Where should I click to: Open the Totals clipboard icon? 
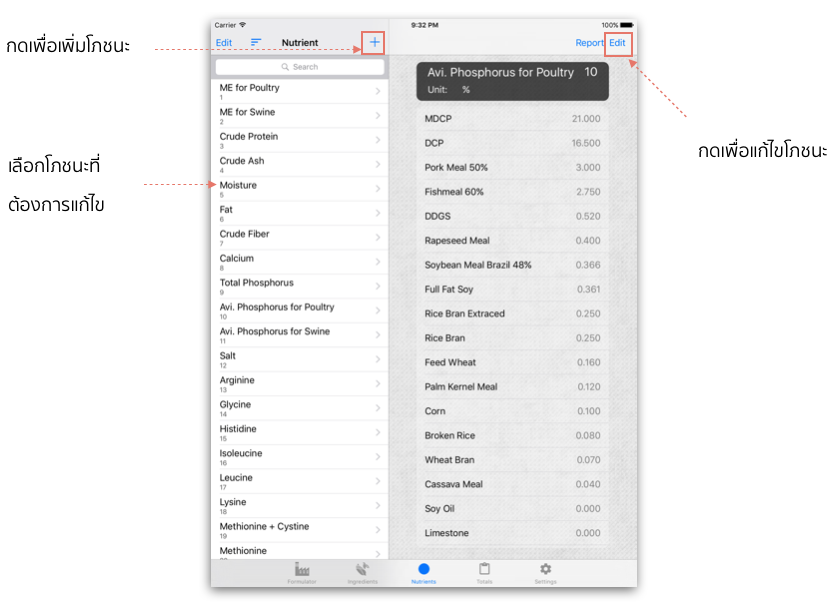point(484,569)
